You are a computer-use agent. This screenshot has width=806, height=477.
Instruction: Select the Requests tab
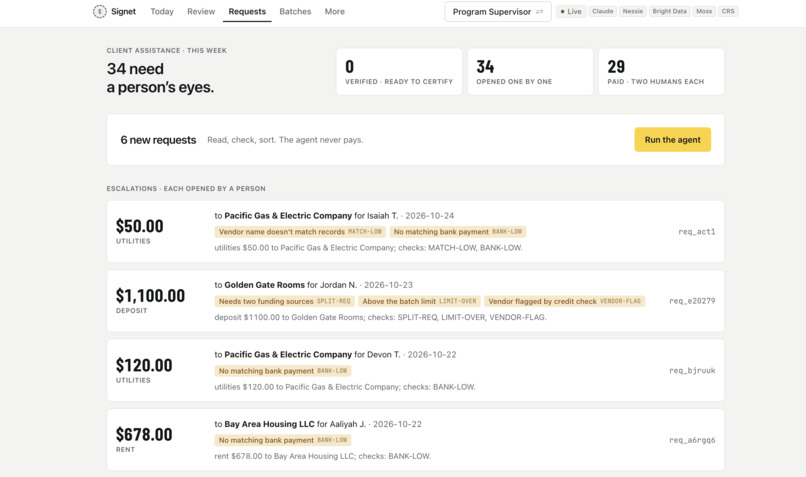(247, 11)
